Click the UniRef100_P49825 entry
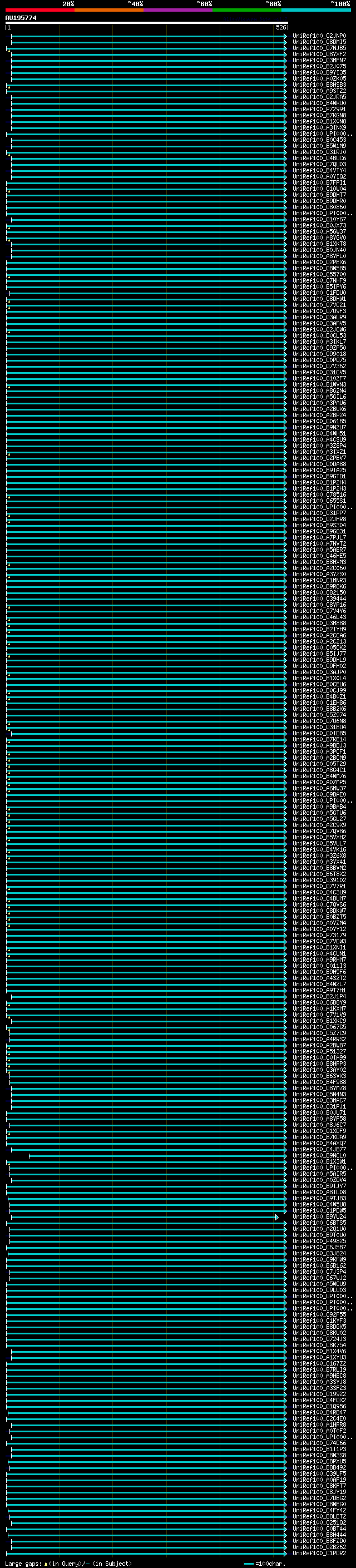 (319, 1240)
